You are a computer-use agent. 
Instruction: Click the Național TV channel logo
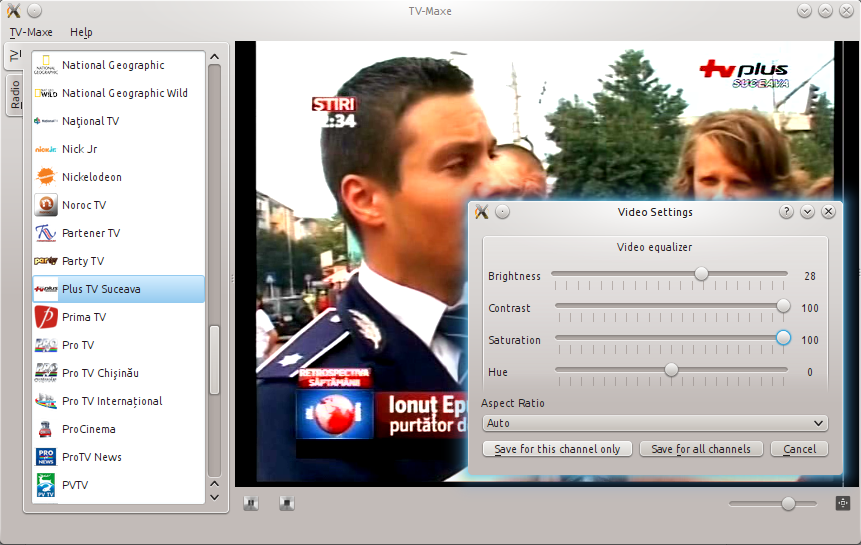46,121
